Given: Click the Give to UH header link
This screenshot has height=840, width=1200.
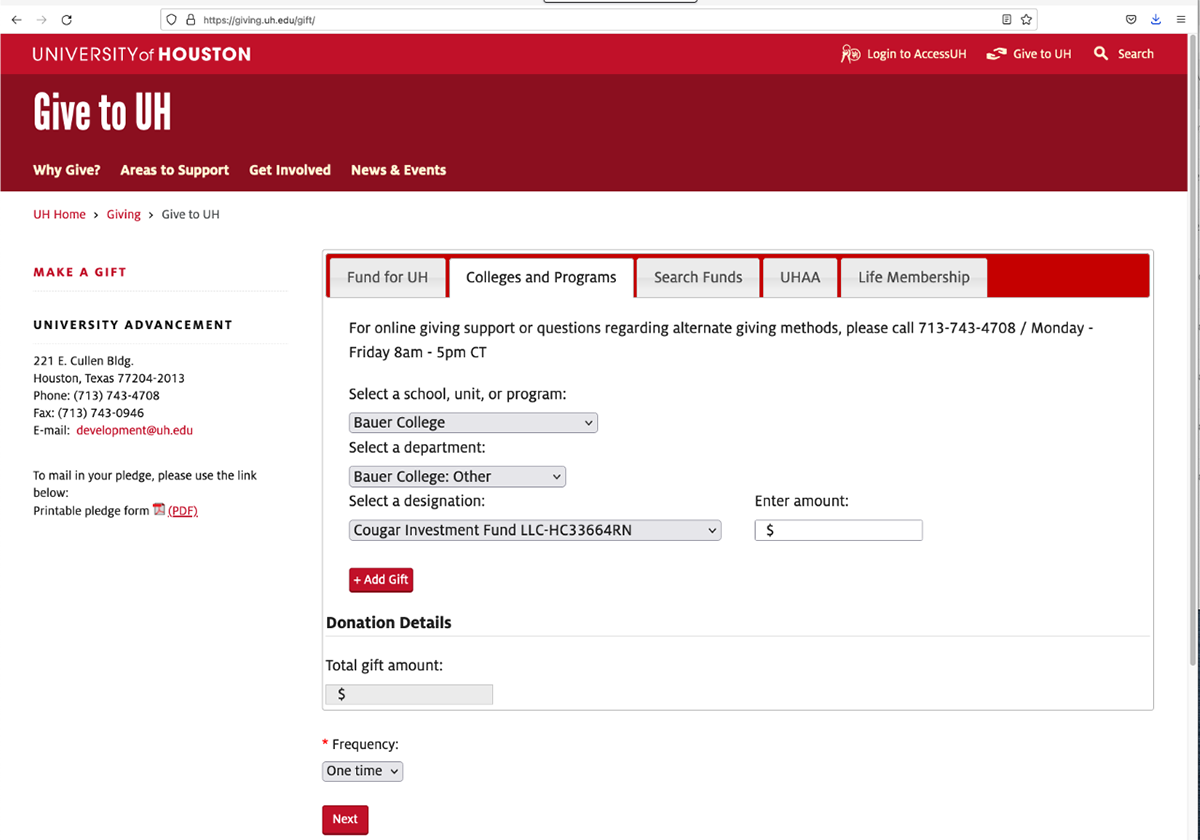Looking at the screenshot, I should 1042,54.
